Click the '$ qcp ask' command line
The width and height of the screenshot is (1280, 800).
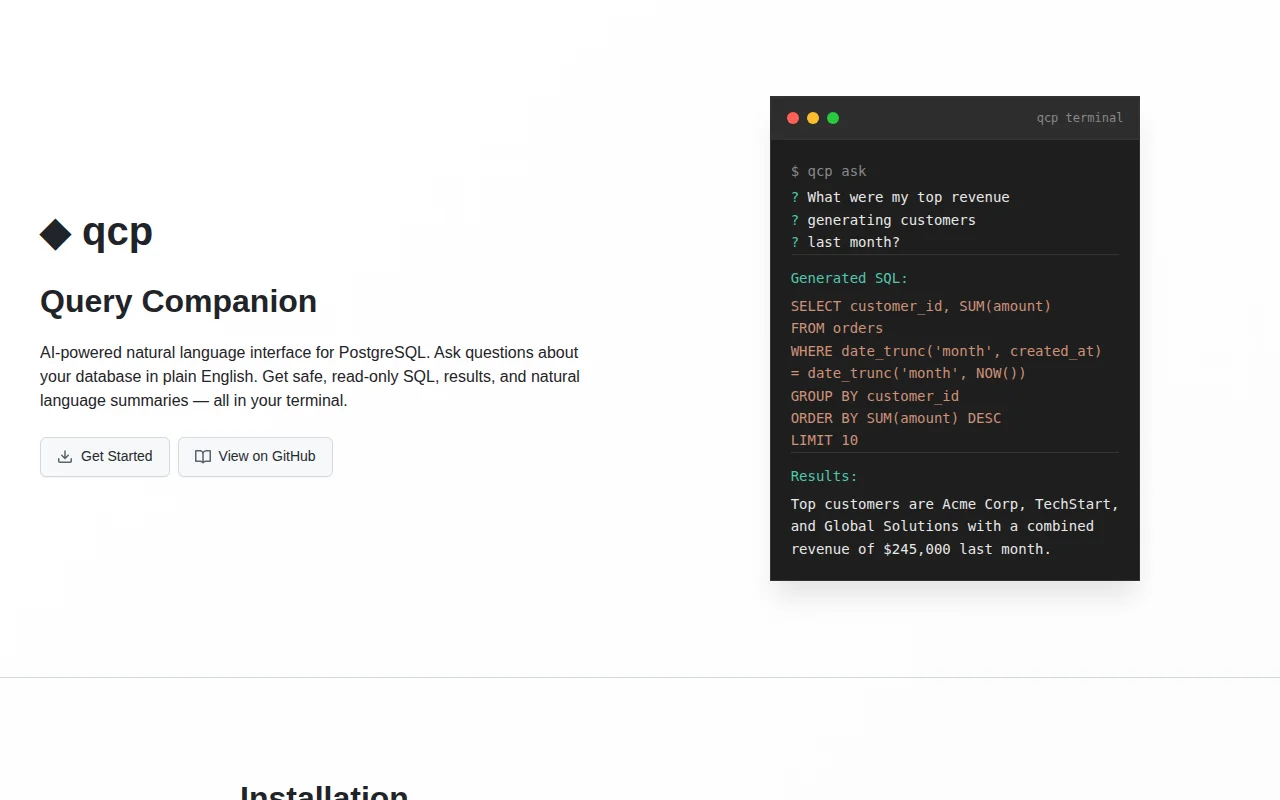click(829, 171)
